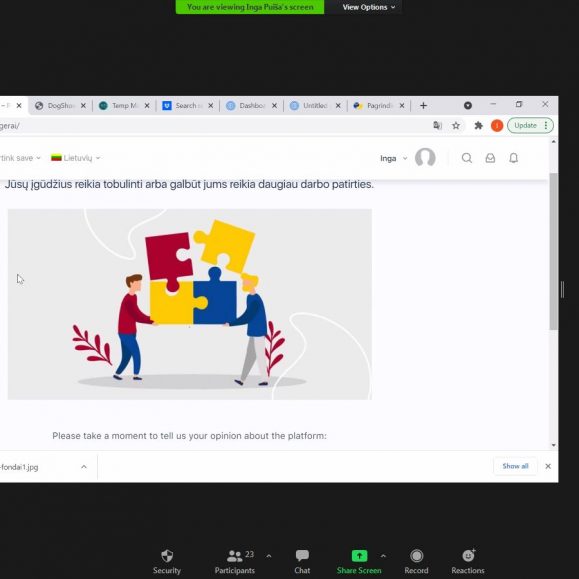The height and width of the screenshot is (579, 579).
Task: Expand the arrow next to Share Screen
Action: 383,556
